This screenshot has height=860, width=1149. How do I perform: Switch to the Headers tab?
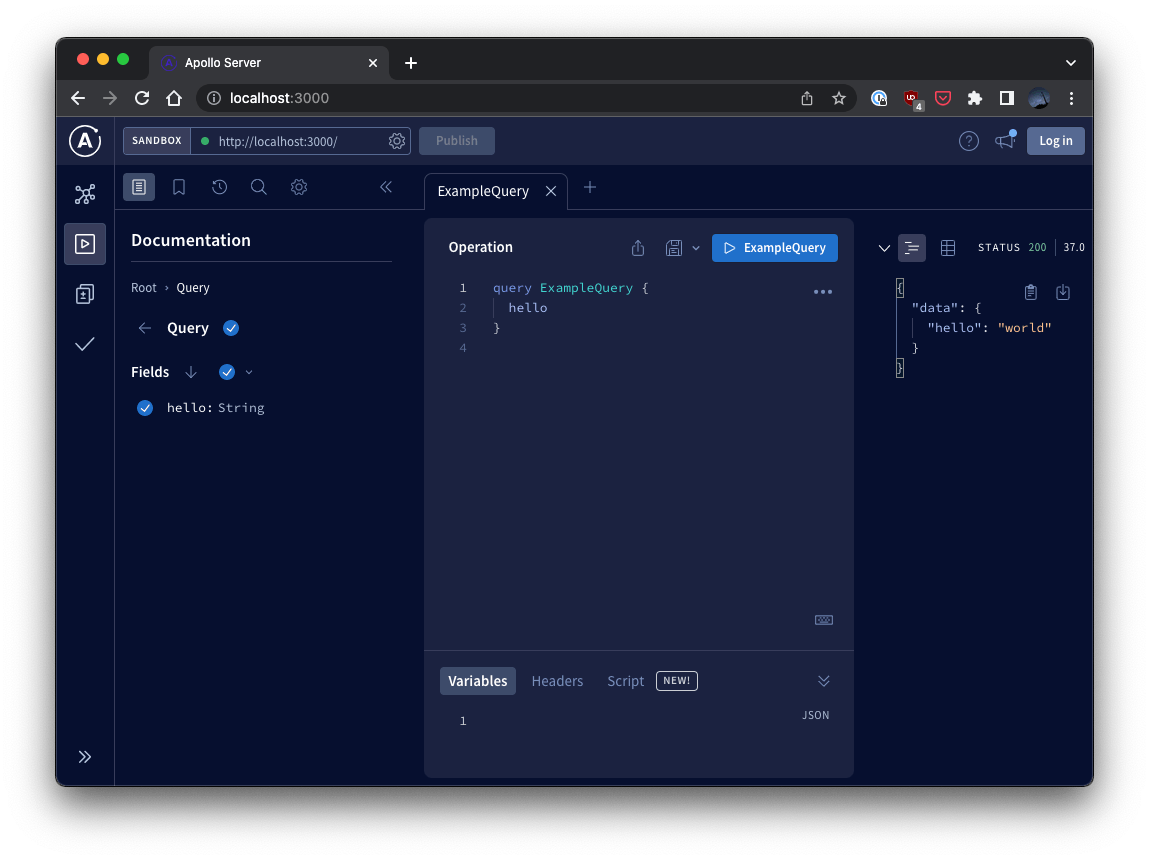point(557,681)
